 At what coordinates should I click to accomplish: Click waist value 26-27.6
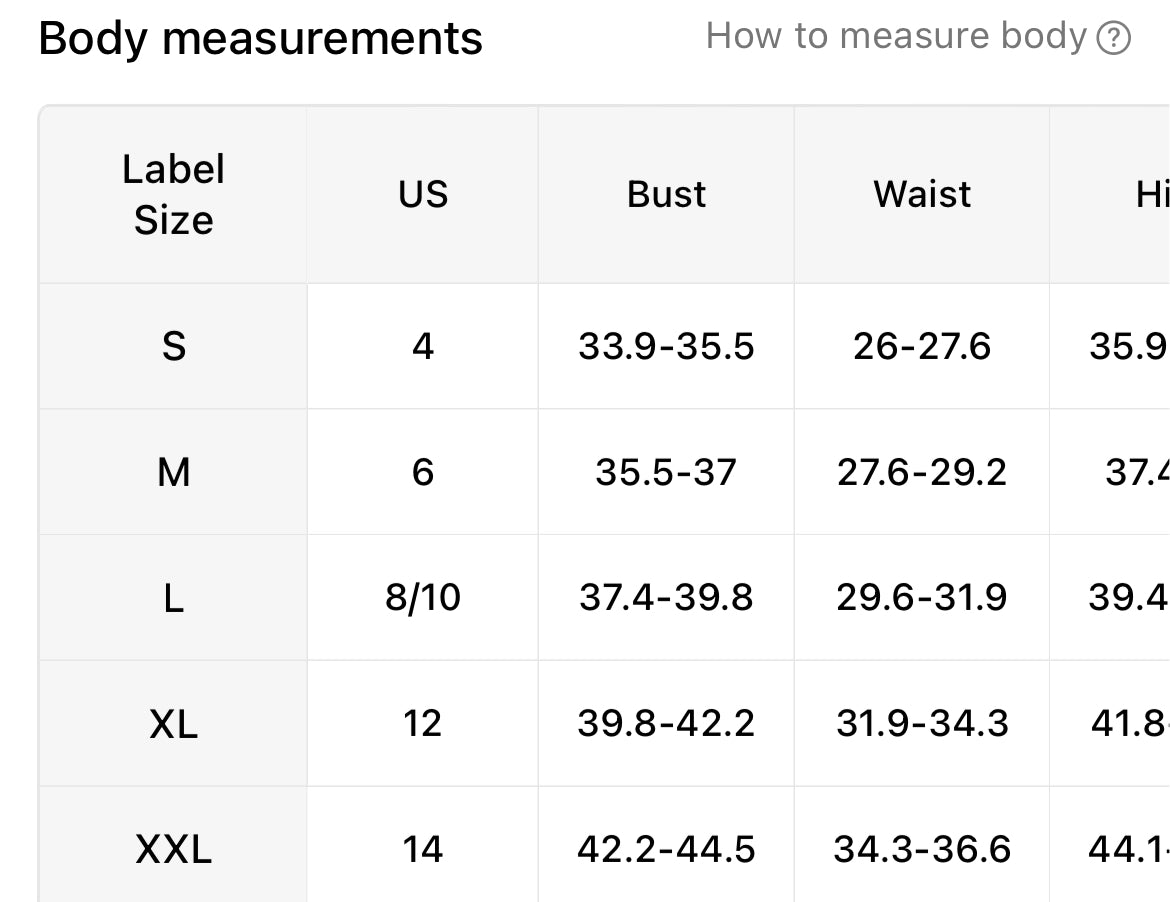click(x=922, y=346)
